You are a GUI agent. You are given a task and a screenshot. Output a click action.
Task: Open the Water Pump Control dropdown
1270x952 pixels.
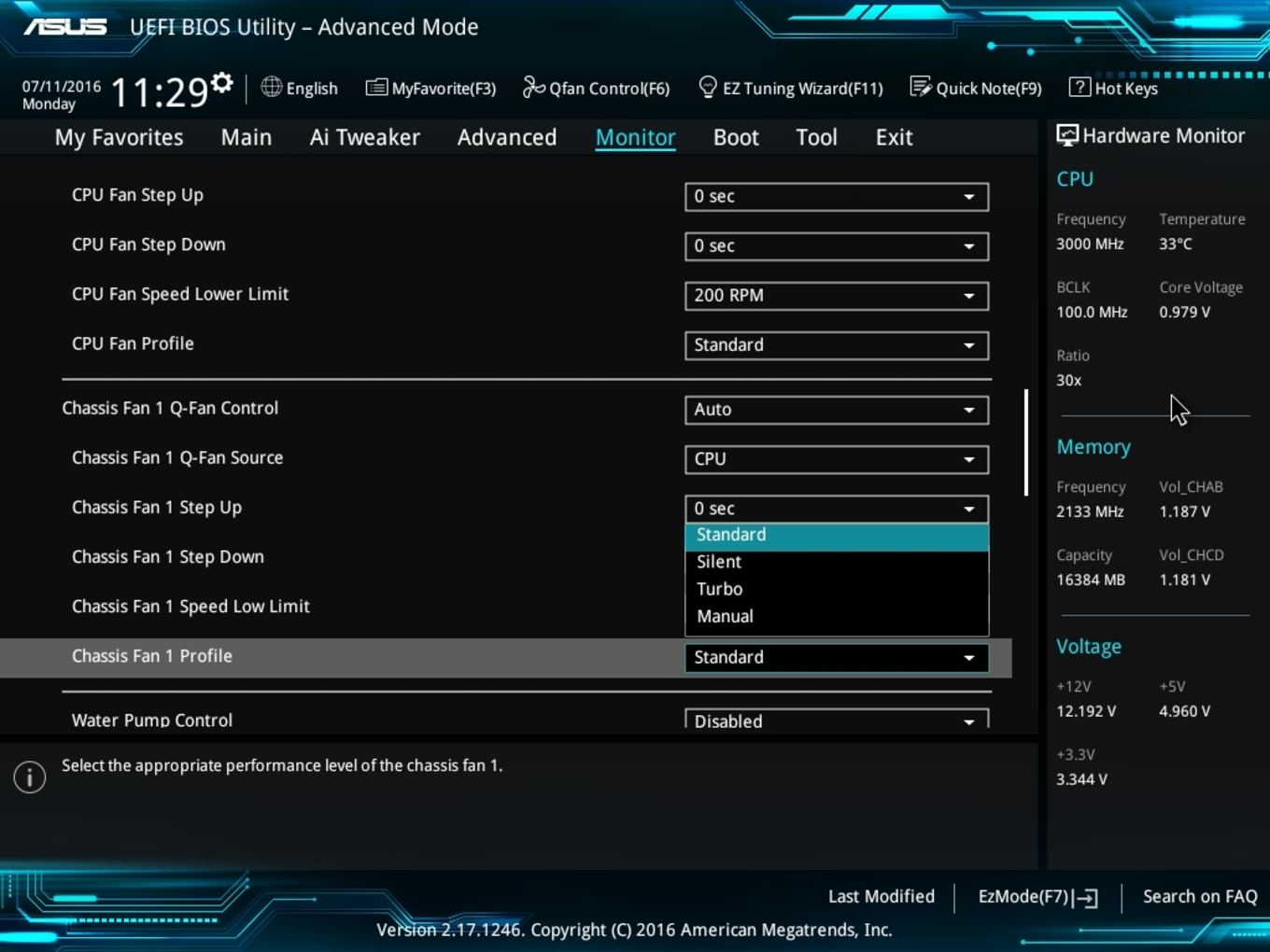tap(837, 721)
